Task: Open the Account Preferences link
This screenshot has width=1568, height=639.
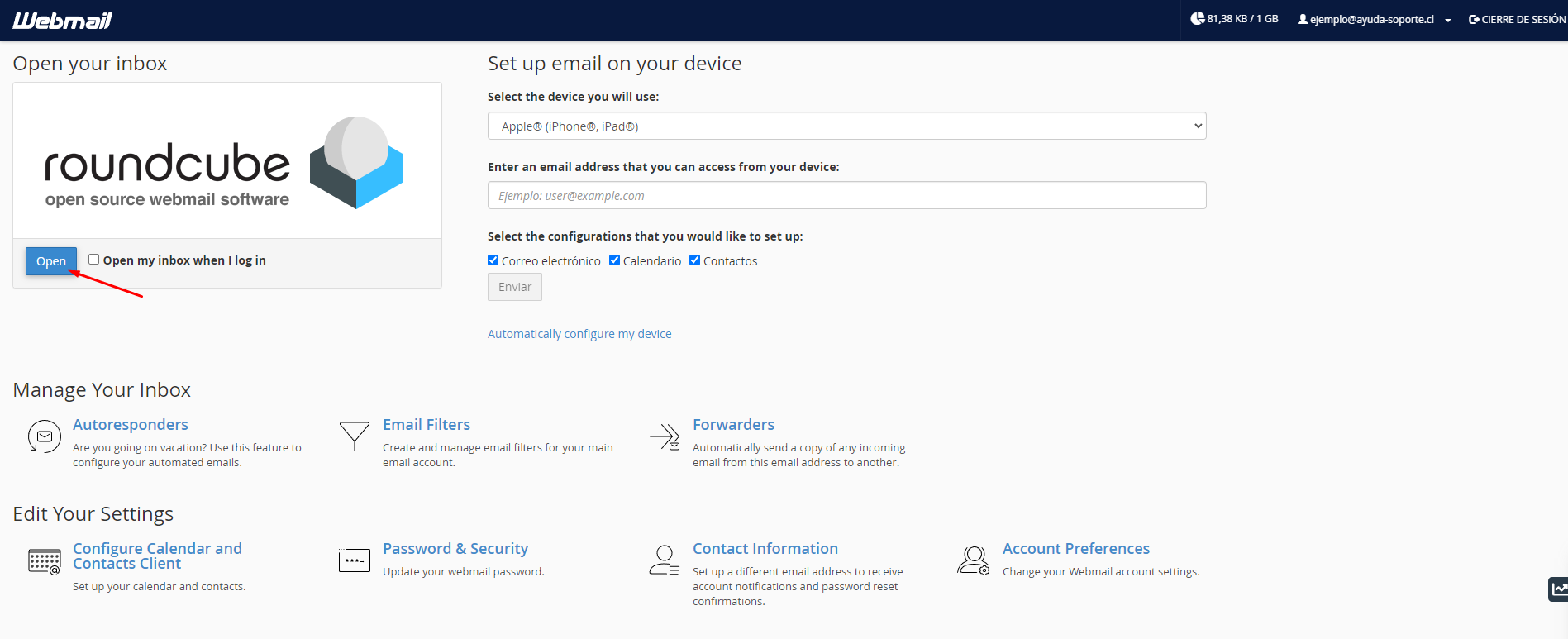Action: click(1076, 548)
